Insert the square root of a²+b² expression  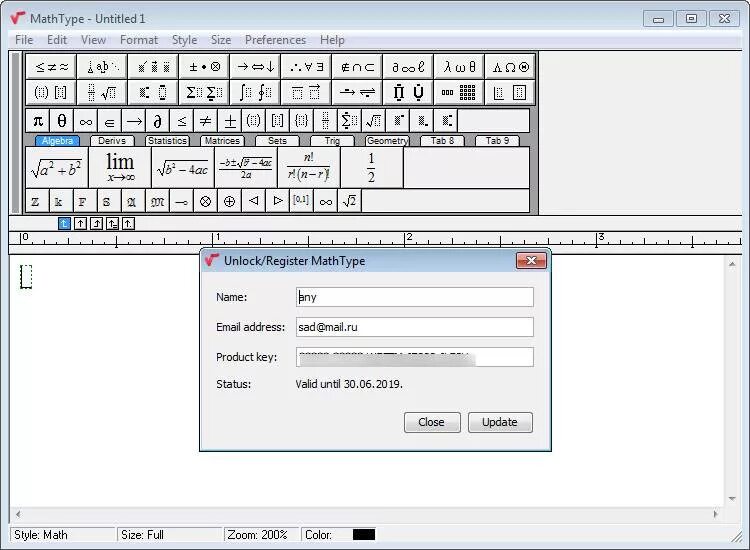tap(56, 168)
